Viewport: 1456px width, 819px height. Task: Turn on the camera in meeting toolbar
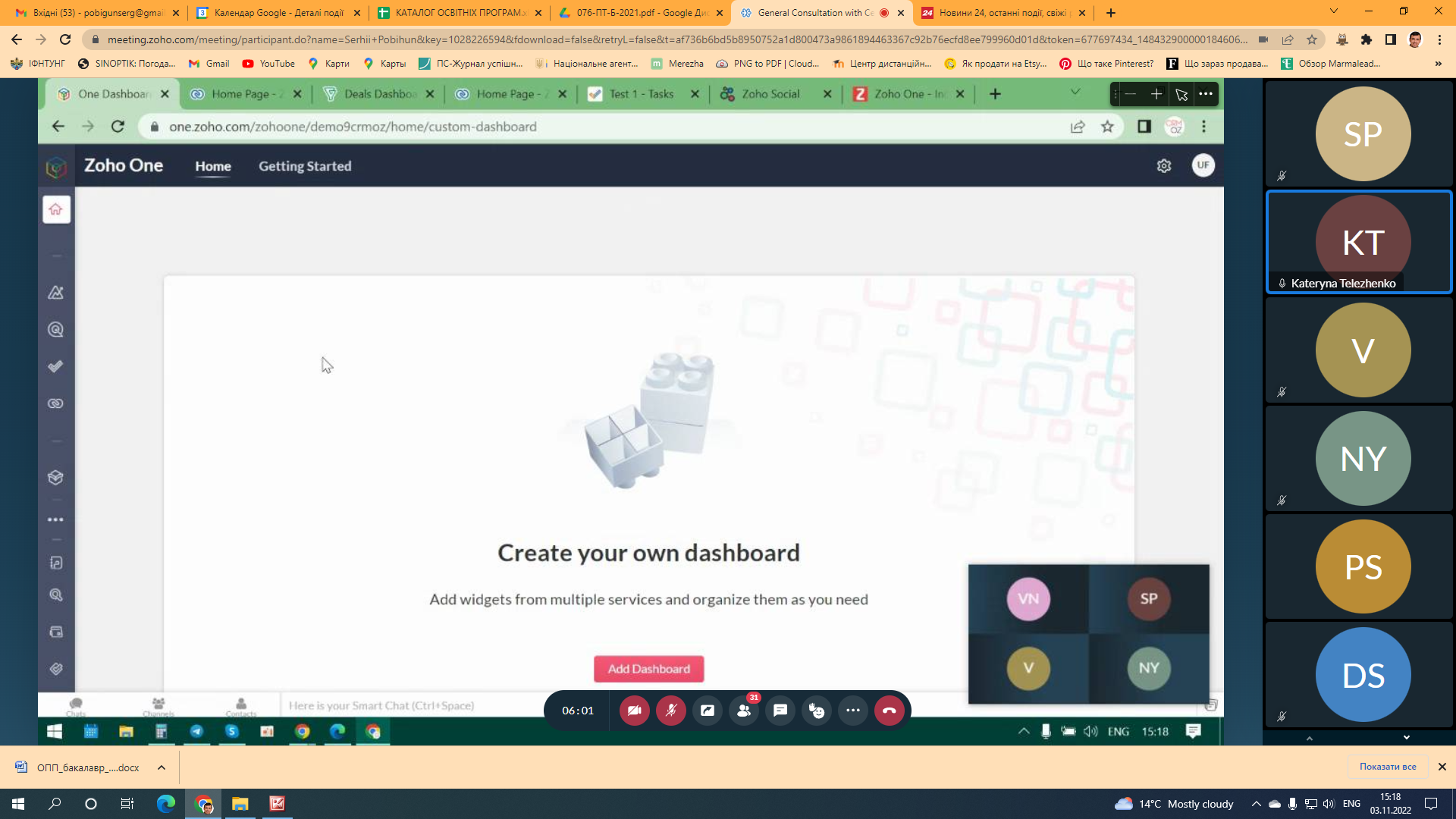click(x=634, y=711)
